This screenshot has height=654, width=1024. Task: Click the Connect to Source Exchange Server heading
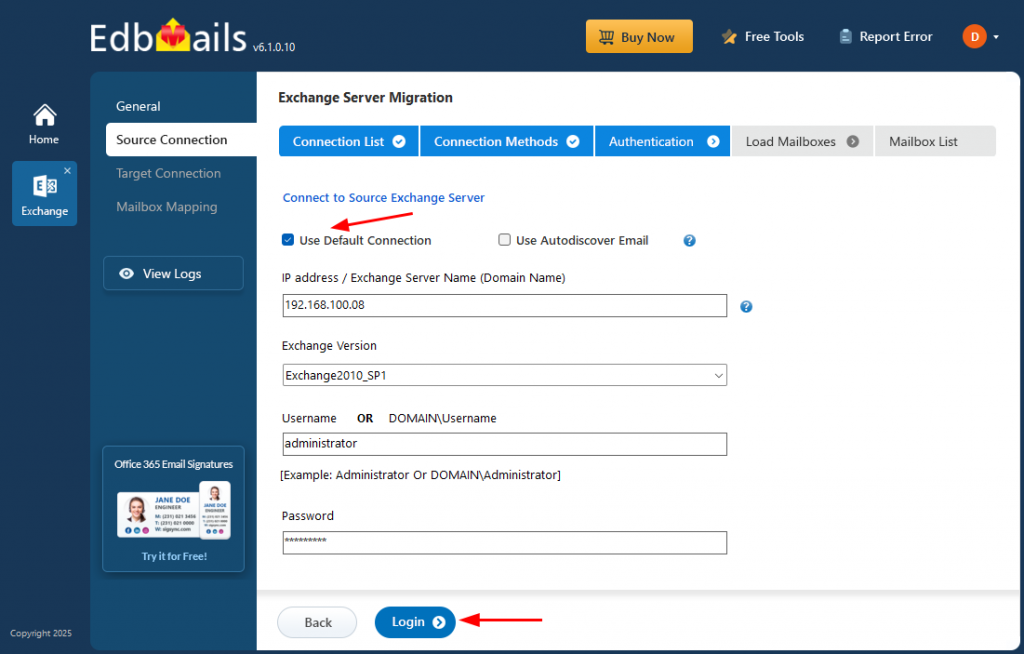point(383,197)
